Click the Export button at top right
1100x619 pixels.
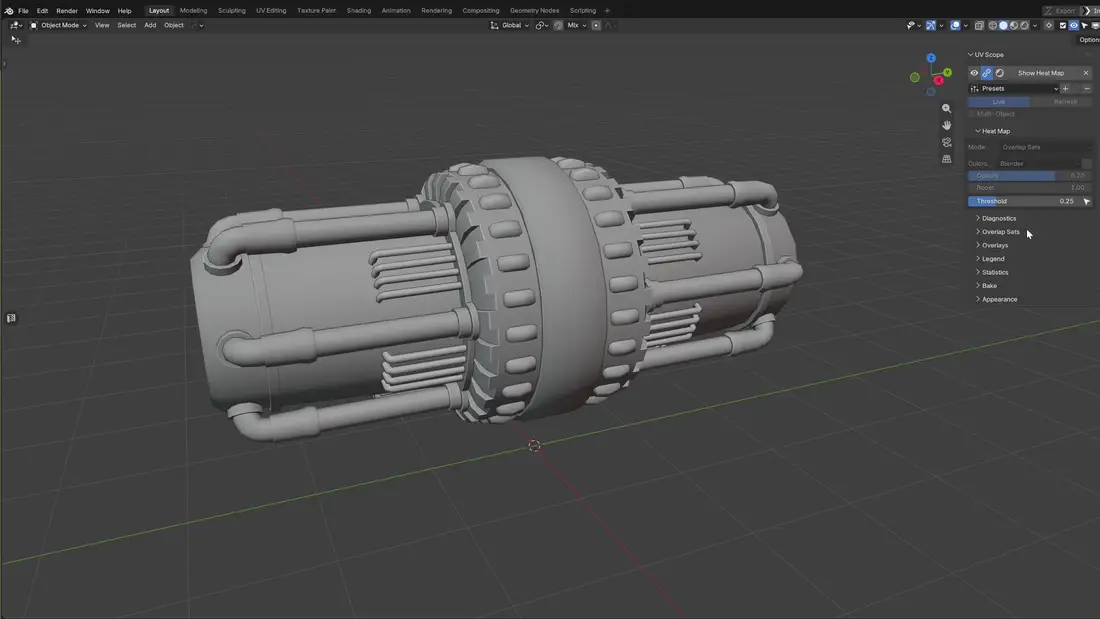click(x=1061, y=11)
